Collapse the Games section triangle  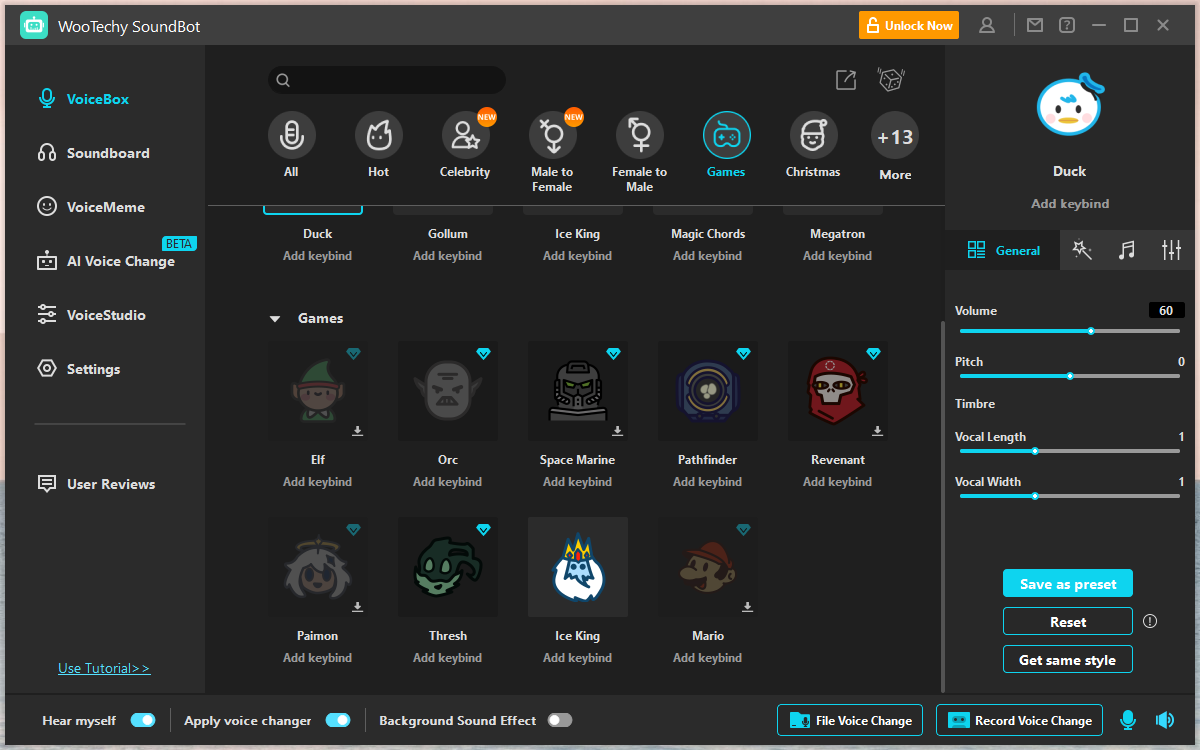click(274, 319)
